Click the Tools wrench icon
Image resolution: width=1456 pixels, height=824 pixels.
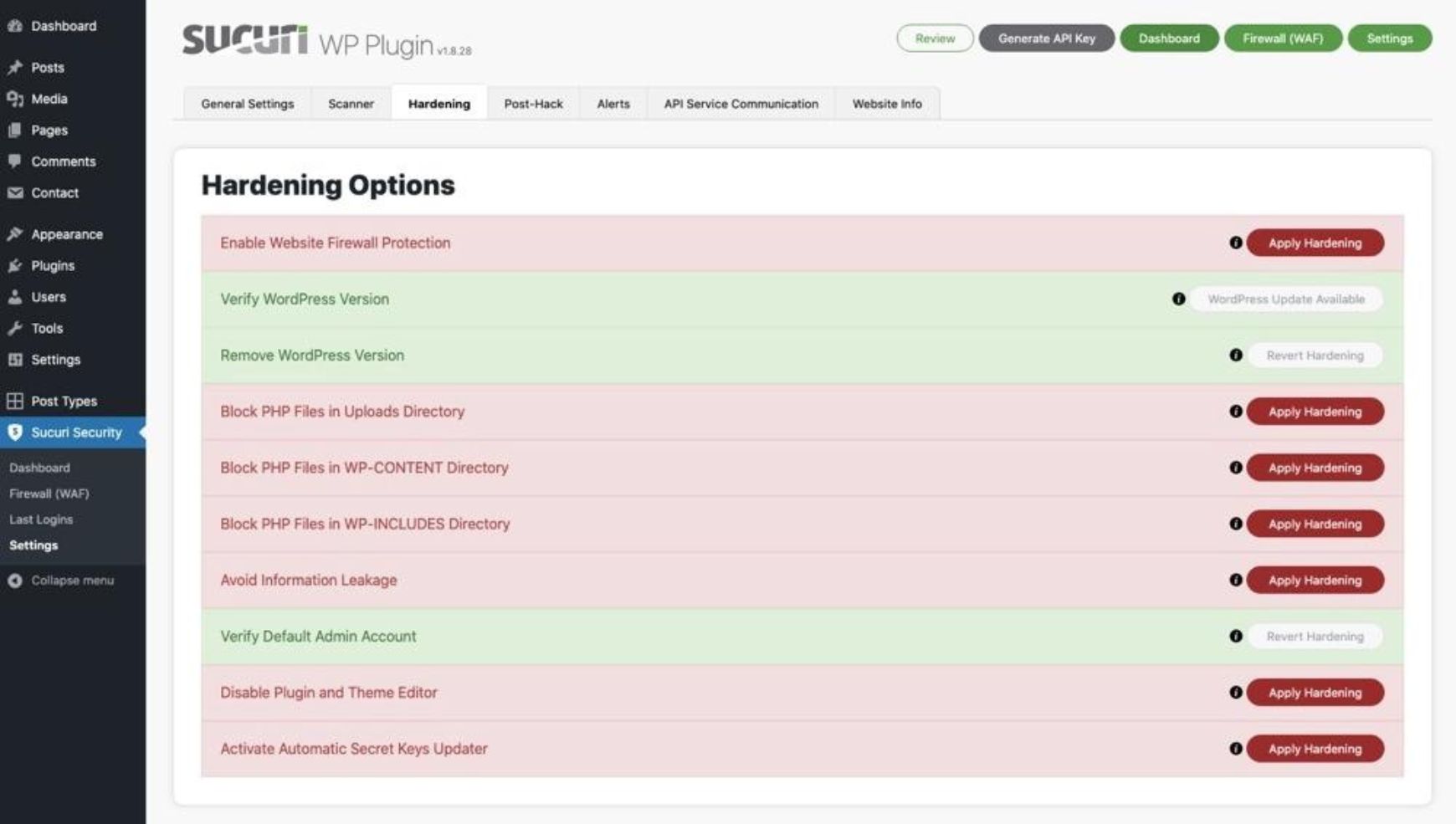tap(15, 328)
